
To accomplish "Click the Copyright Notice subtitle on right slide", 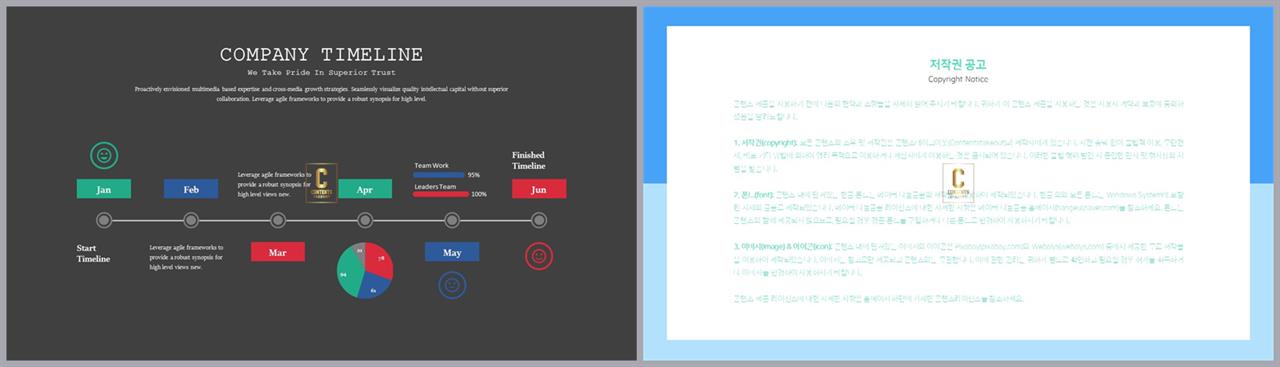I will point(958,79).
